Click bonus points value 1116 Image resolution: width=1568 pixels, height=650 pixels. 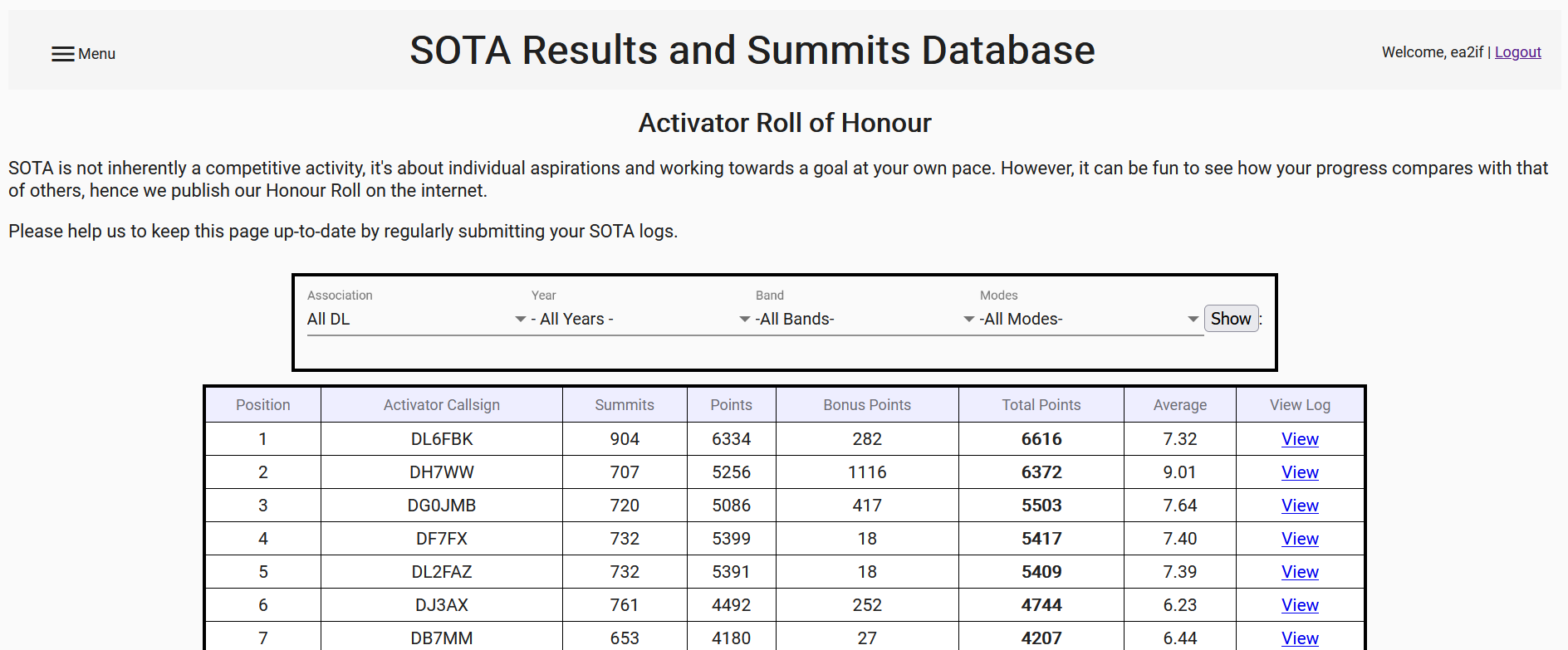pyautogui.click(x=867, y=472)
